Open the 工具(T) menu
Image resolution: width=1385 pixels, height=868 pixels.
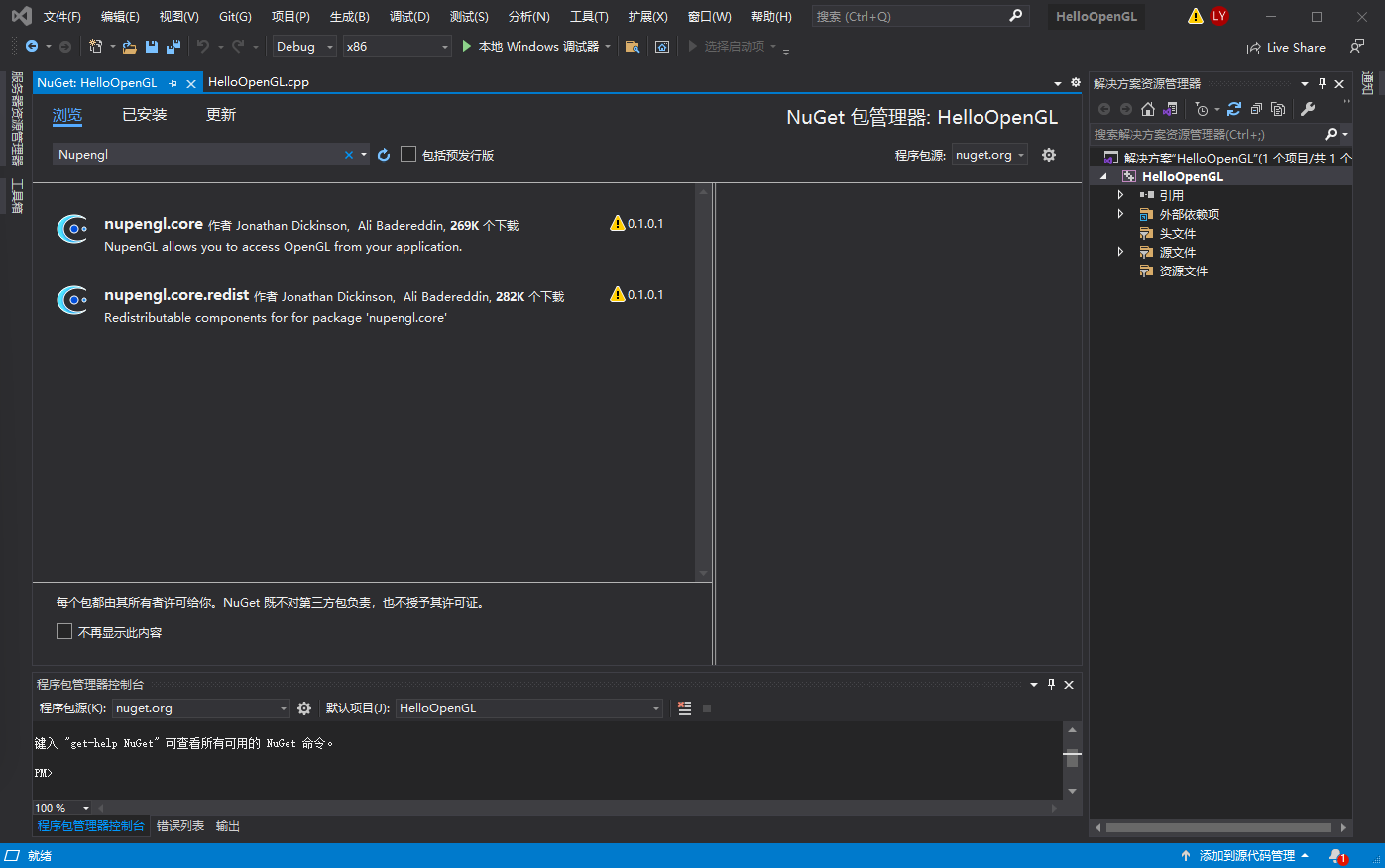(589, 17)
